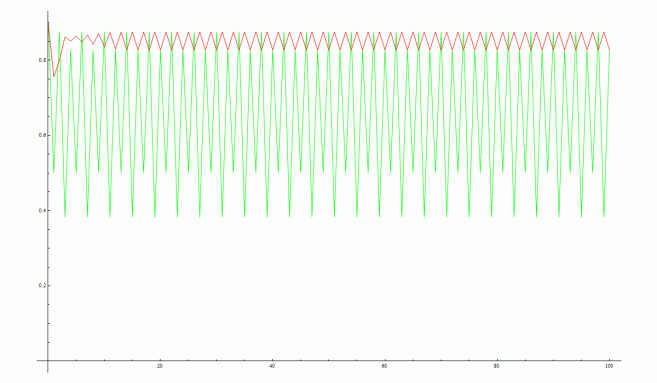657x383 pixels.
Task: Select the y-axis label 0.2
Action: coord(42,285)
